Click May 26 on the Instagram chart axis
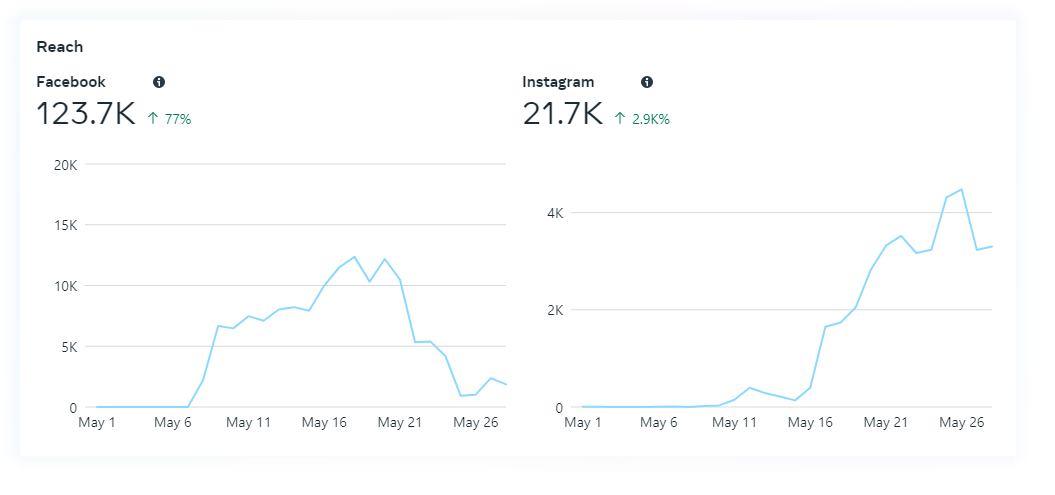The height and width of the screenshot is (495, 1055). 961,423
